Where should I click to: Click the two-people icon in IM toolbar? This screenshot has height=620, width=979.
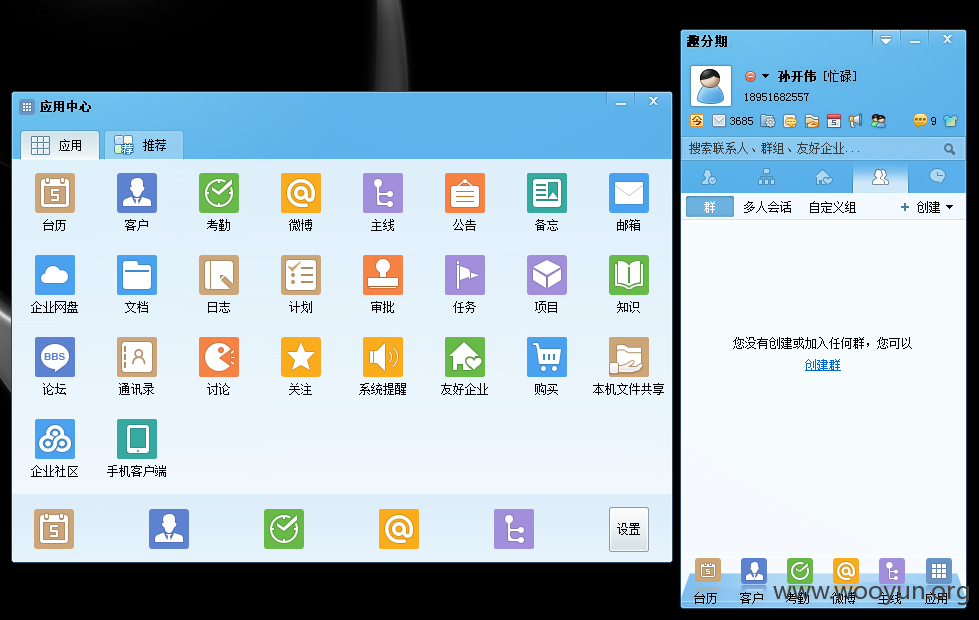(878, 121)
